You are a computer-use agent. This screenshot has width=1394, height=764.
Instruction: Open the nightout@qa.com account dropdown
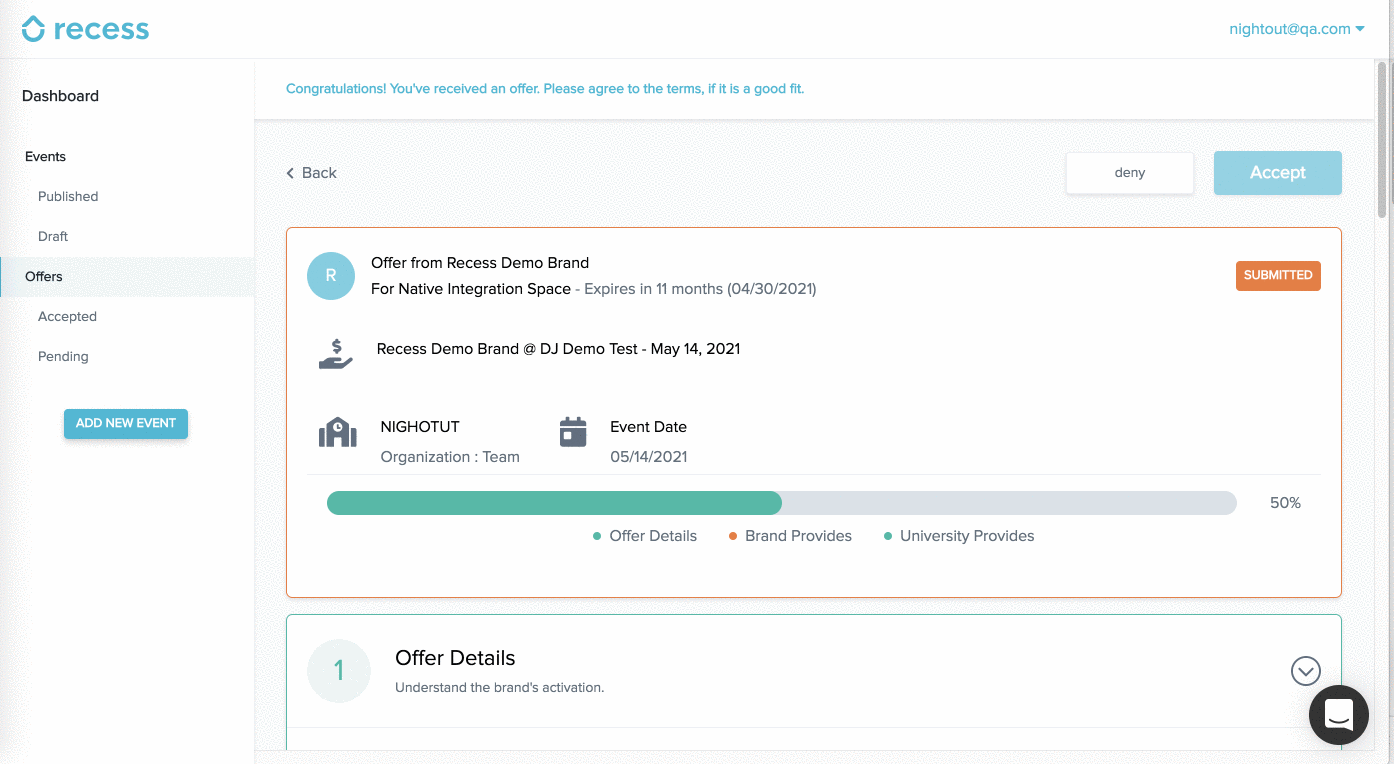click(x=1297, y=29)
